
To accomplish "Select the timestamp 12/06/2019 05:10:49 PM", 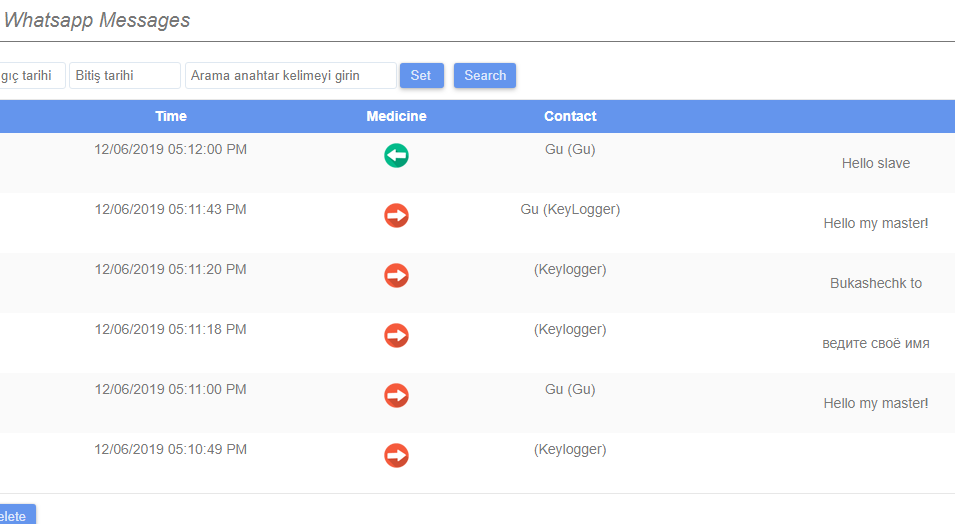I will pos(171,449).
